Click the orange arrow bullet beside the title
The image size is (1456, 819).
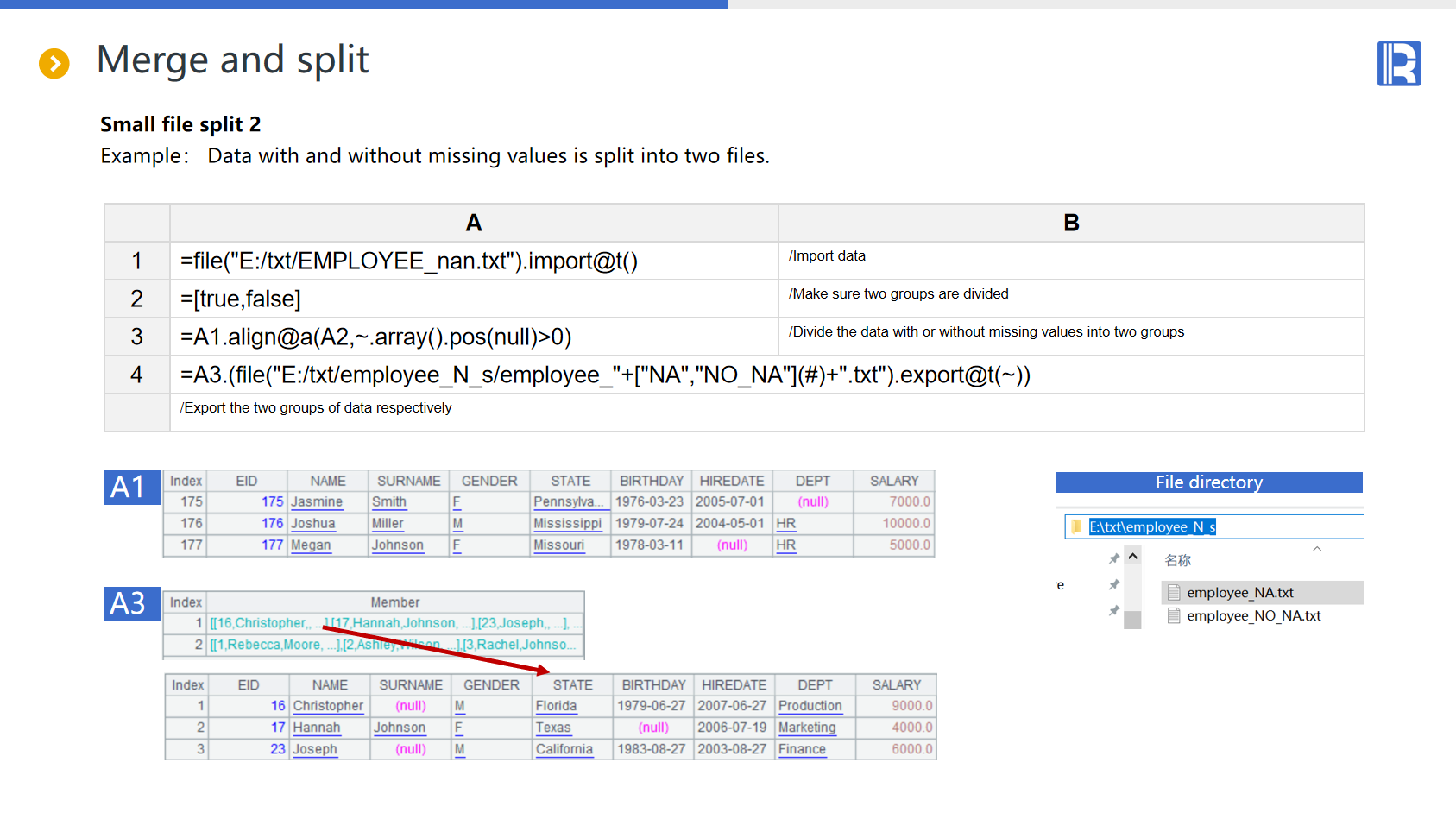tap(54, 63)
